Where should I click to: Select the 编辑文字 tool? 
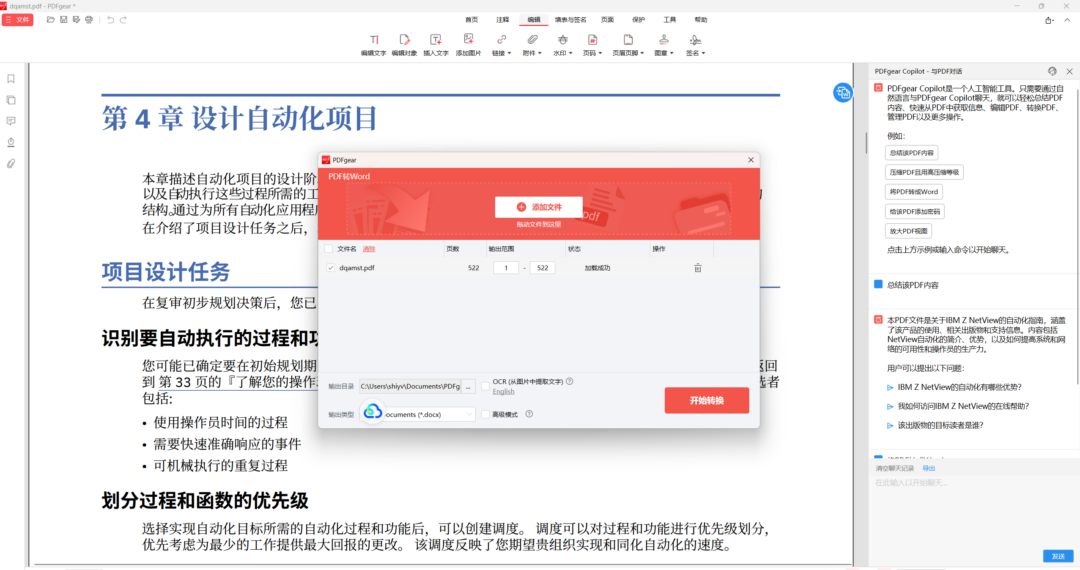[x=373, y=45]
